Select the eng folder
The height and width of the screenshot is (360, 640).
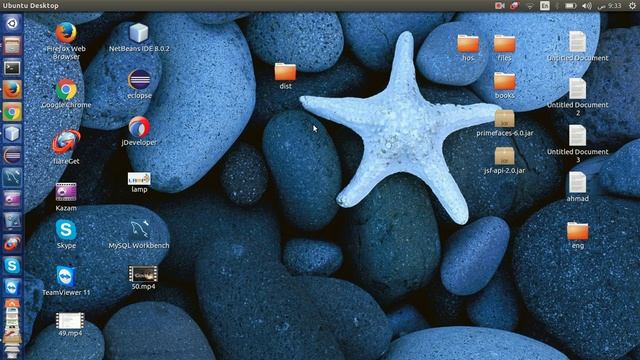pos(578,231)
